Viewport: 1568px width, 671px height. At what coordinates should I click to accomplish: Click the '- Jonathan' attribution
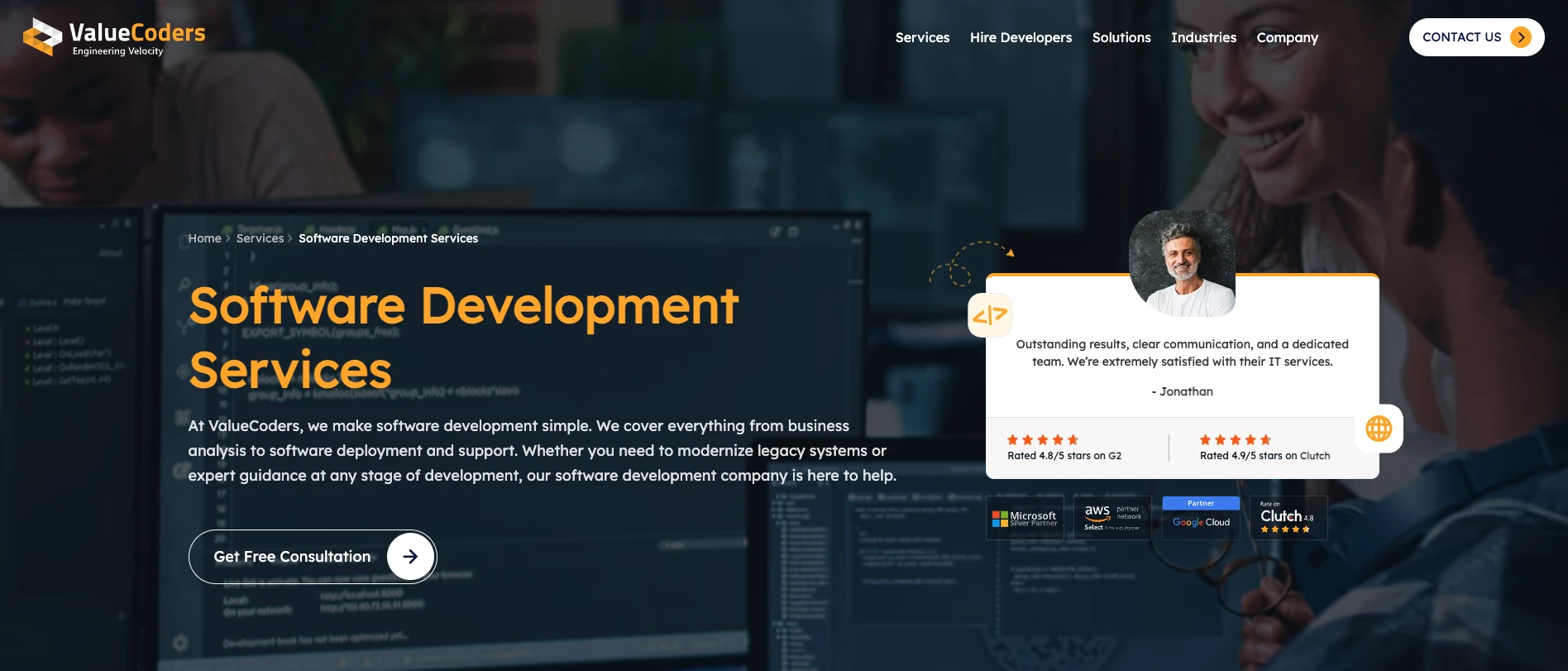click(x=1182, y=391)
